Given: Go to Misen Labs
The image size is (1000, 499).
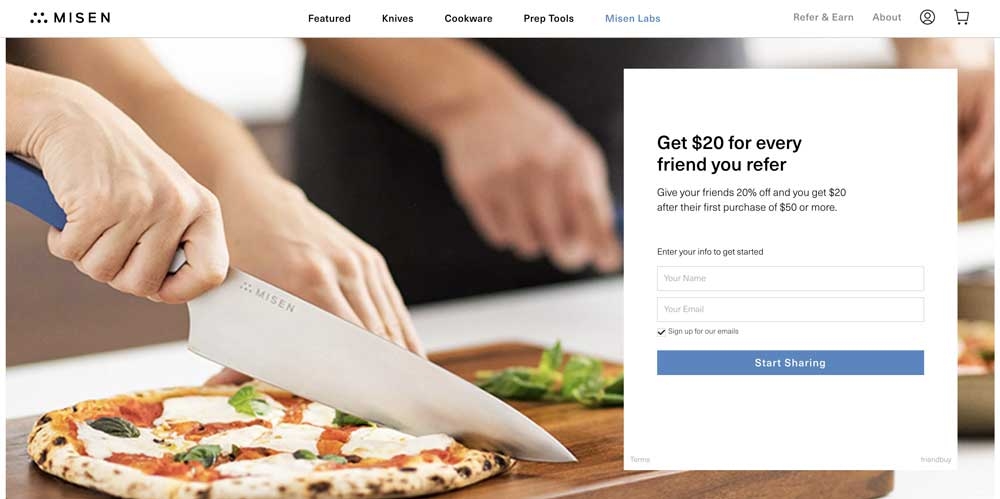Looking at the screenshot, I should 633,19.
